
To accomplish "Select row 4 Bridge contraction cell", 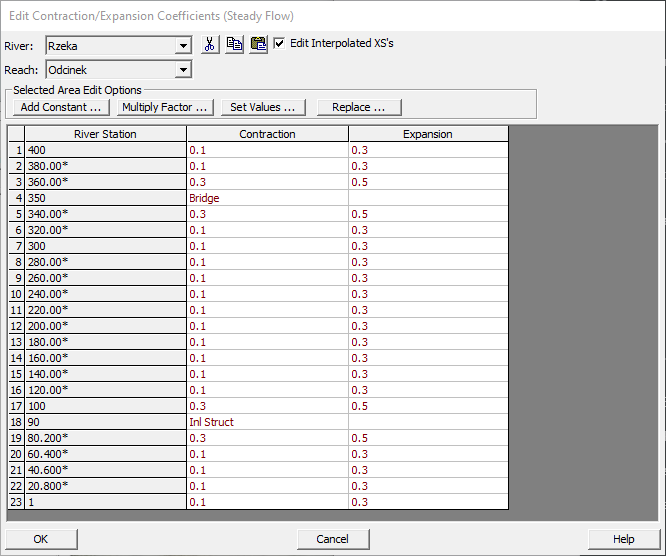I will [267, 198].
